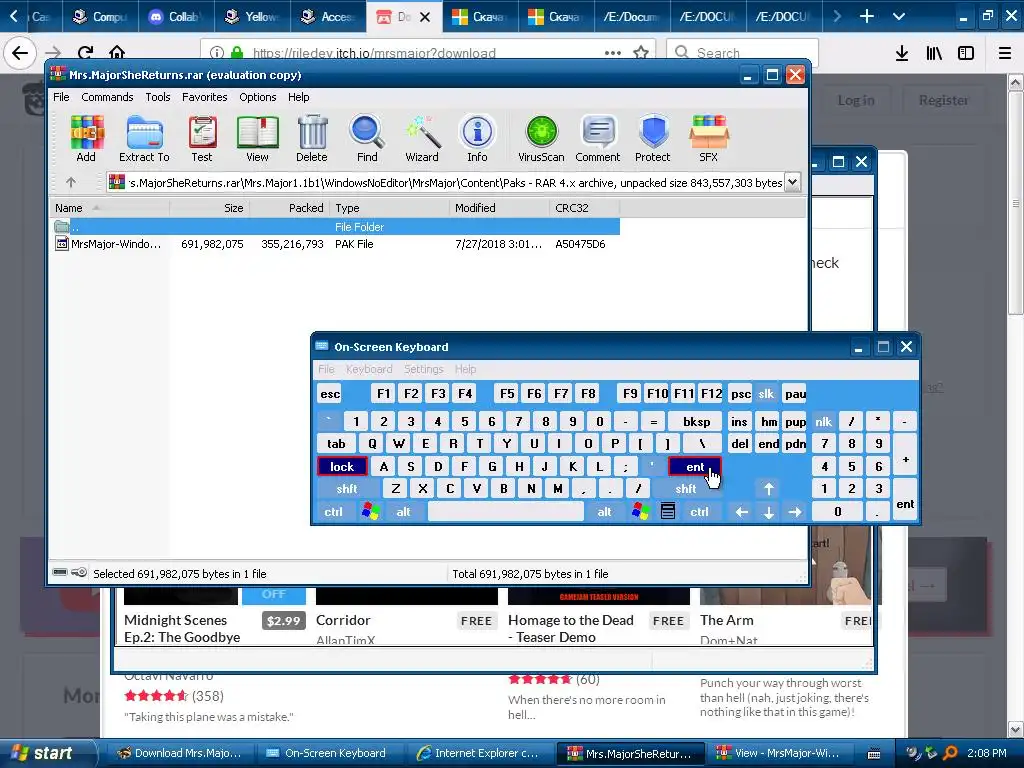Viewport: 1024px width, 768px height.
Task: Open the Favorites menu
Action: (x=204, y=97)
